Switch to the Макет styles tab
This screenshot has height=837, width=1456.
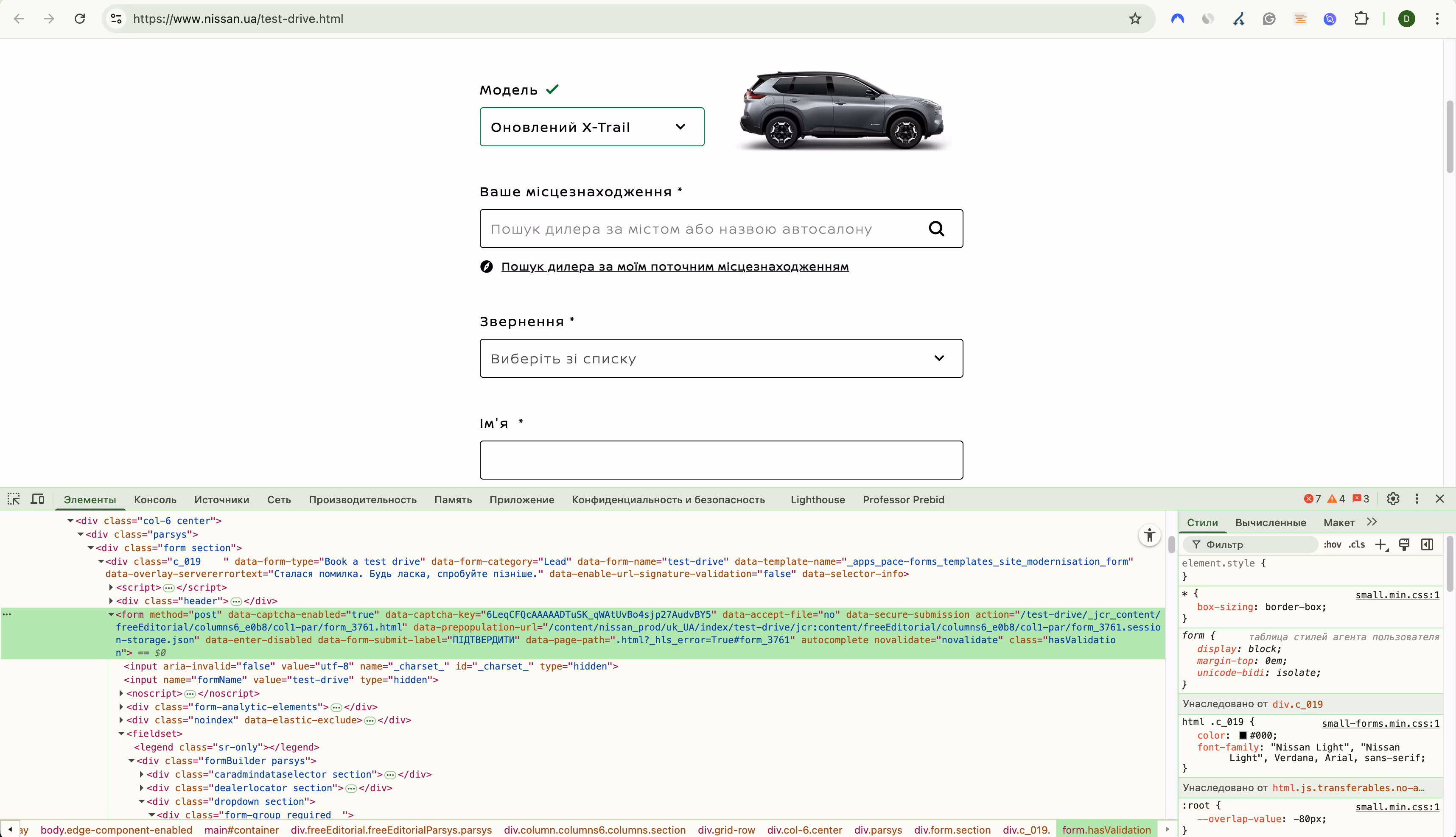pos(1338,522)
